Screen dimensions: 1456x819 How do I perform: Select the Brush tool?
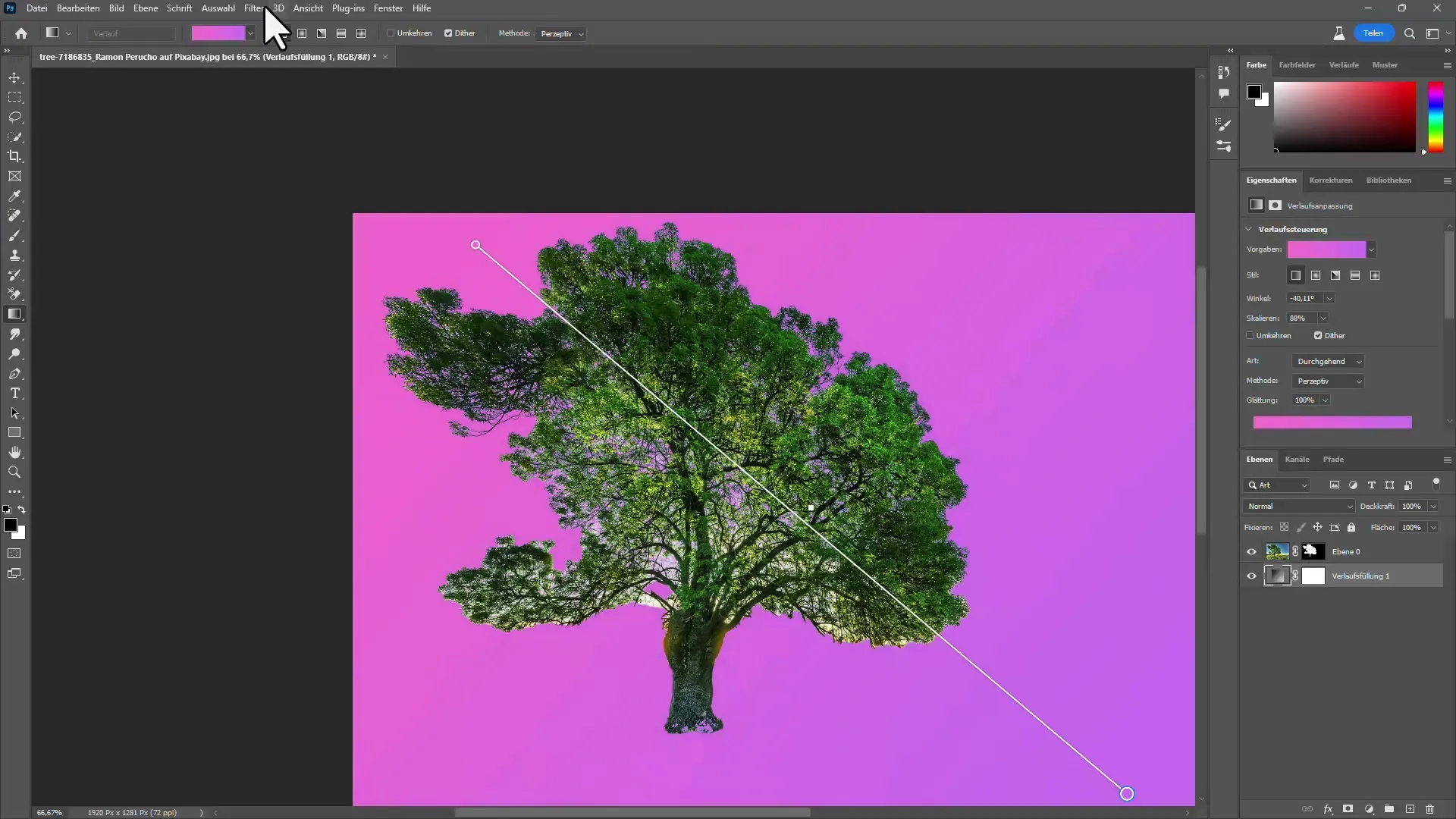pyautogui.click(x=15, y=235)
